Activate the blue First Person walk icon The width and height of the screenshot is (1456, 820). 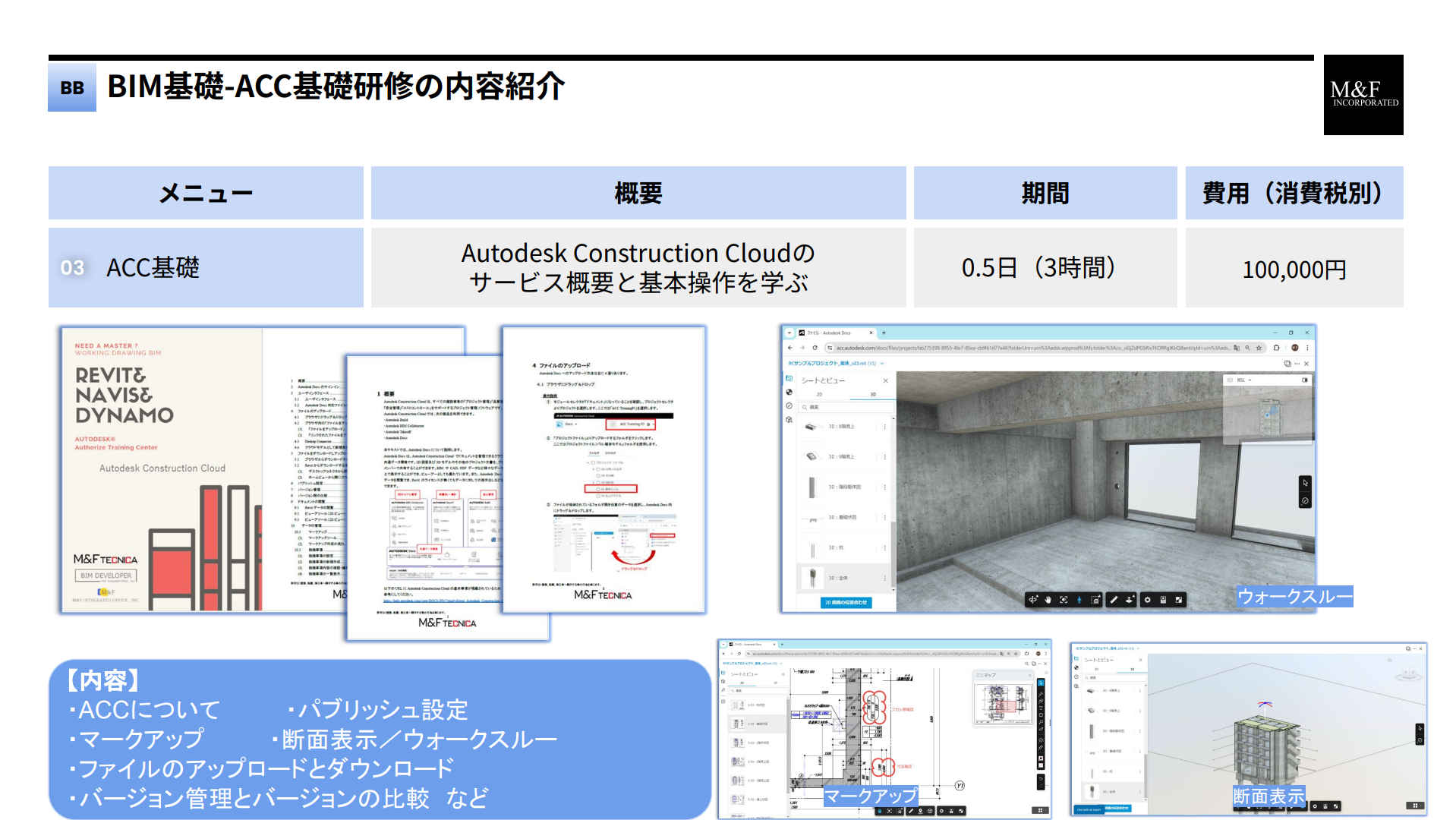tap(1079, 600)
